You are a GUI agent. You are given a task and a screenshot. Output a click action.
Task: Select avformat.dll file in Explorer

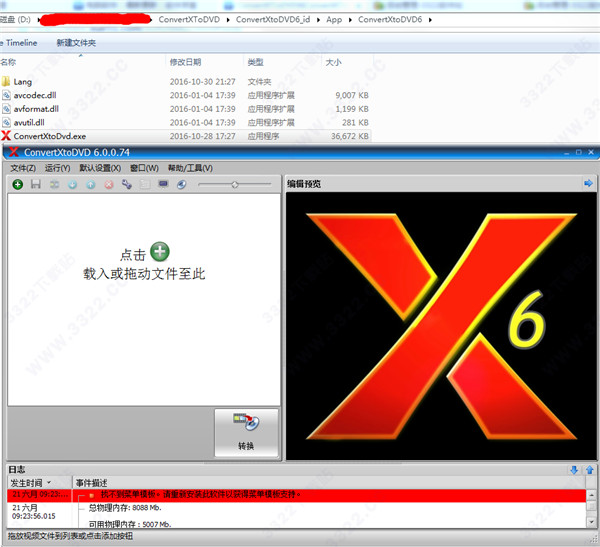(36, 109)
